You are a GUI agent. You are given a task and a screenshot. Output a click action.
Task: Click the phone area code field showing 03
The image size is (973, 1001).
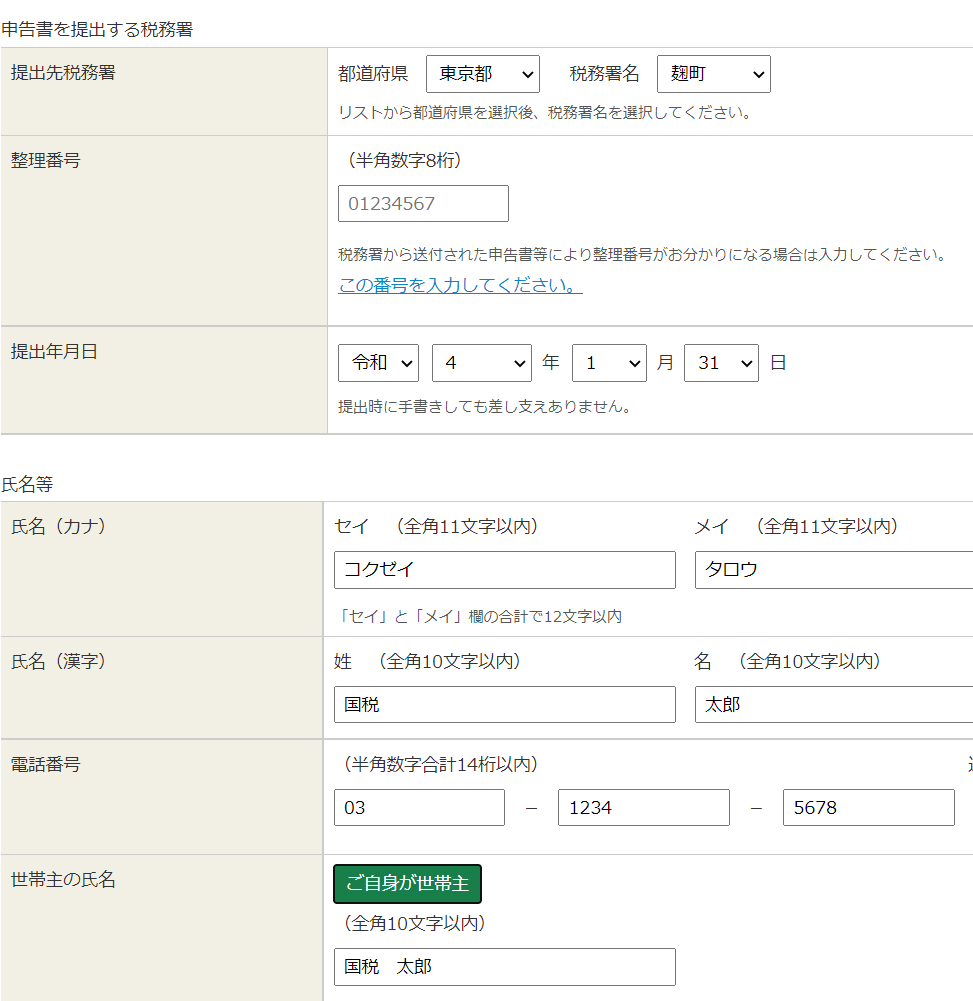(x=419, y=808)
